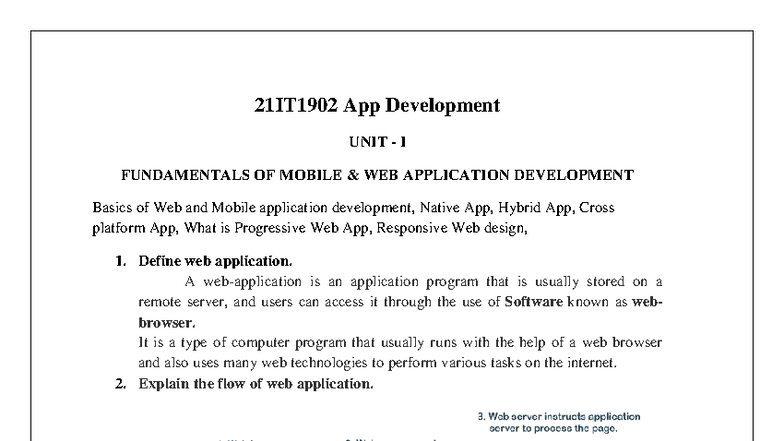
Task: Click question "Define web application."
Action: (216, 261)
